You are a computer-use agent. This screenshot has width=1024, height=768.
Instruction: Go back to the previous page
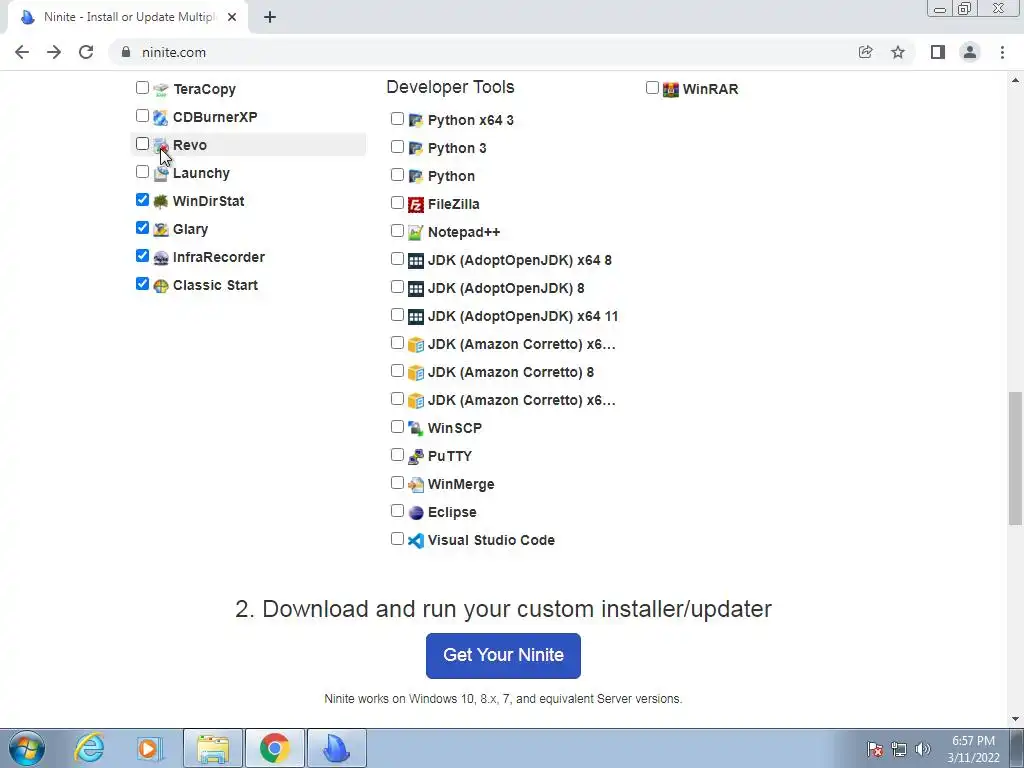[x=22, y=52]
